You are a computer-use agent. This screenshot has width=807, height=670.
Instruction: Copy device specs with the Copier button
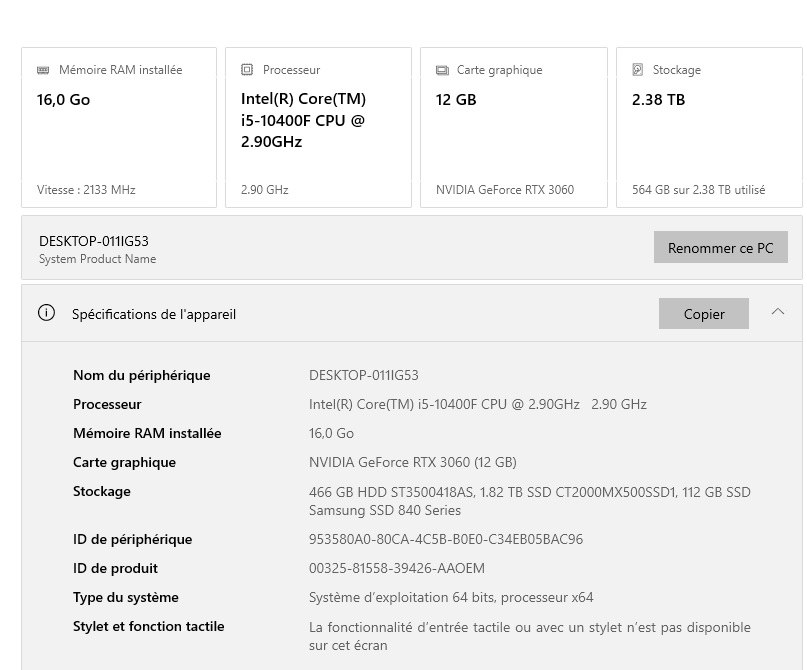(x=704, y=313)
